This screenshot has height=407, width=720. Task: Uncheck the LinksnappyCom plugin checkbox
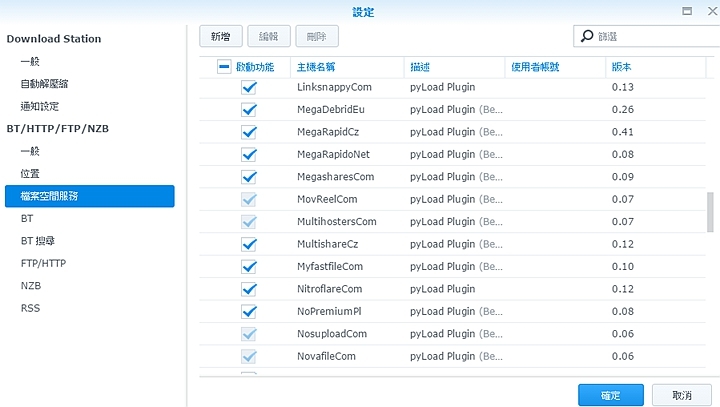(x=249, y=87)
